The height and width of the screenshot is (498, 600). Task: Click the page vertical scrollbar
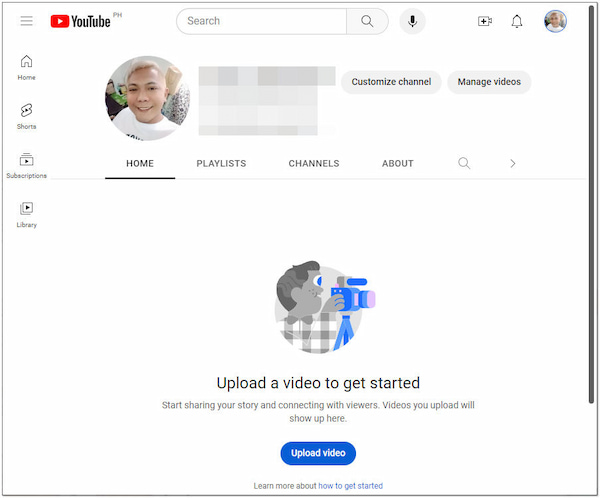tap(591, 204)
